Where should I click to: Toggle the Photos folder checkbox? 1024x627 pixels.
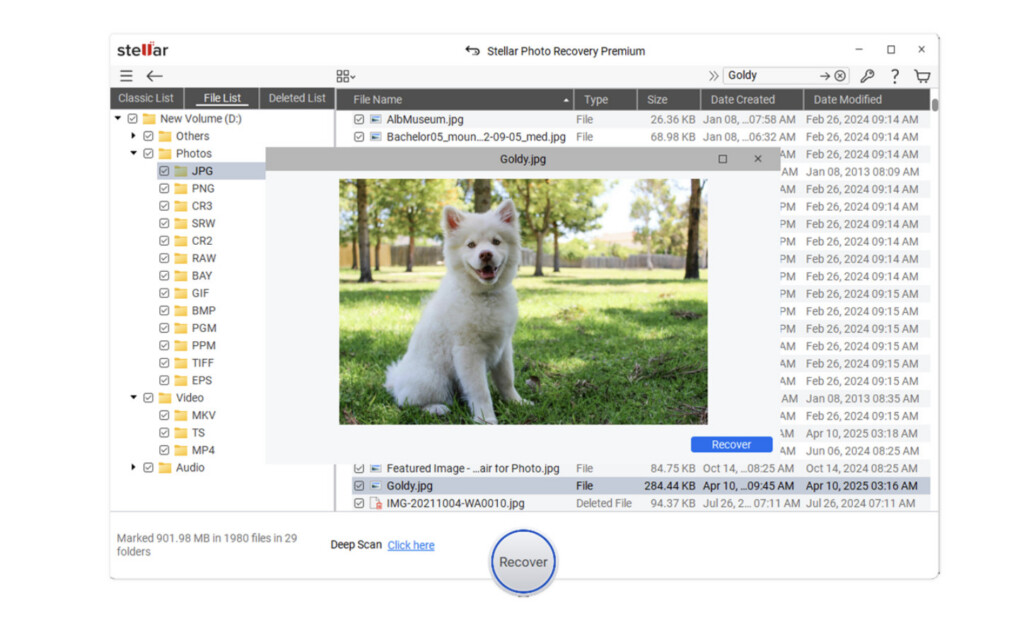(x=148, y=153)
